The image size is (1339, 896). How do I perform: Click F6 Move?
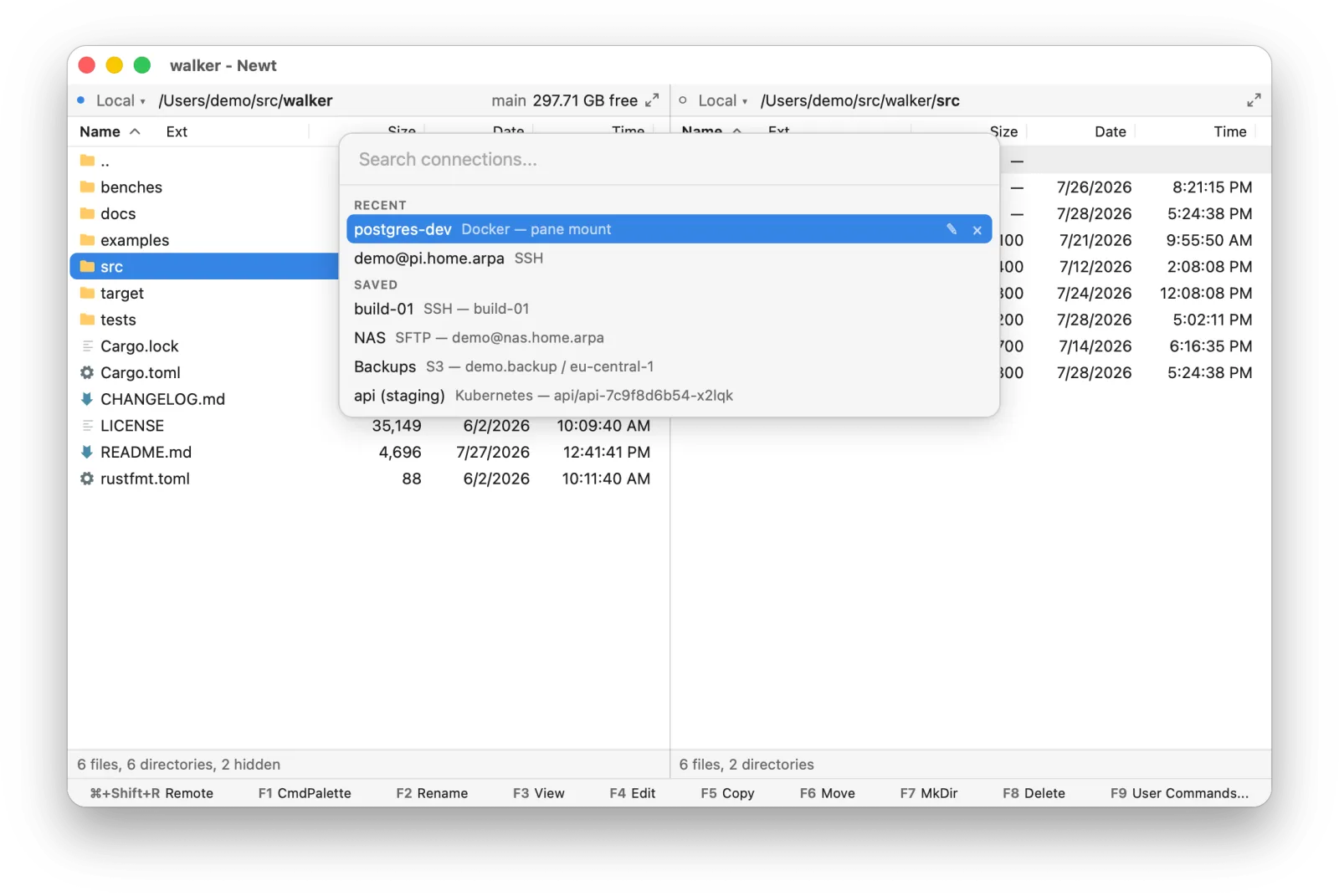click(827, 793)
